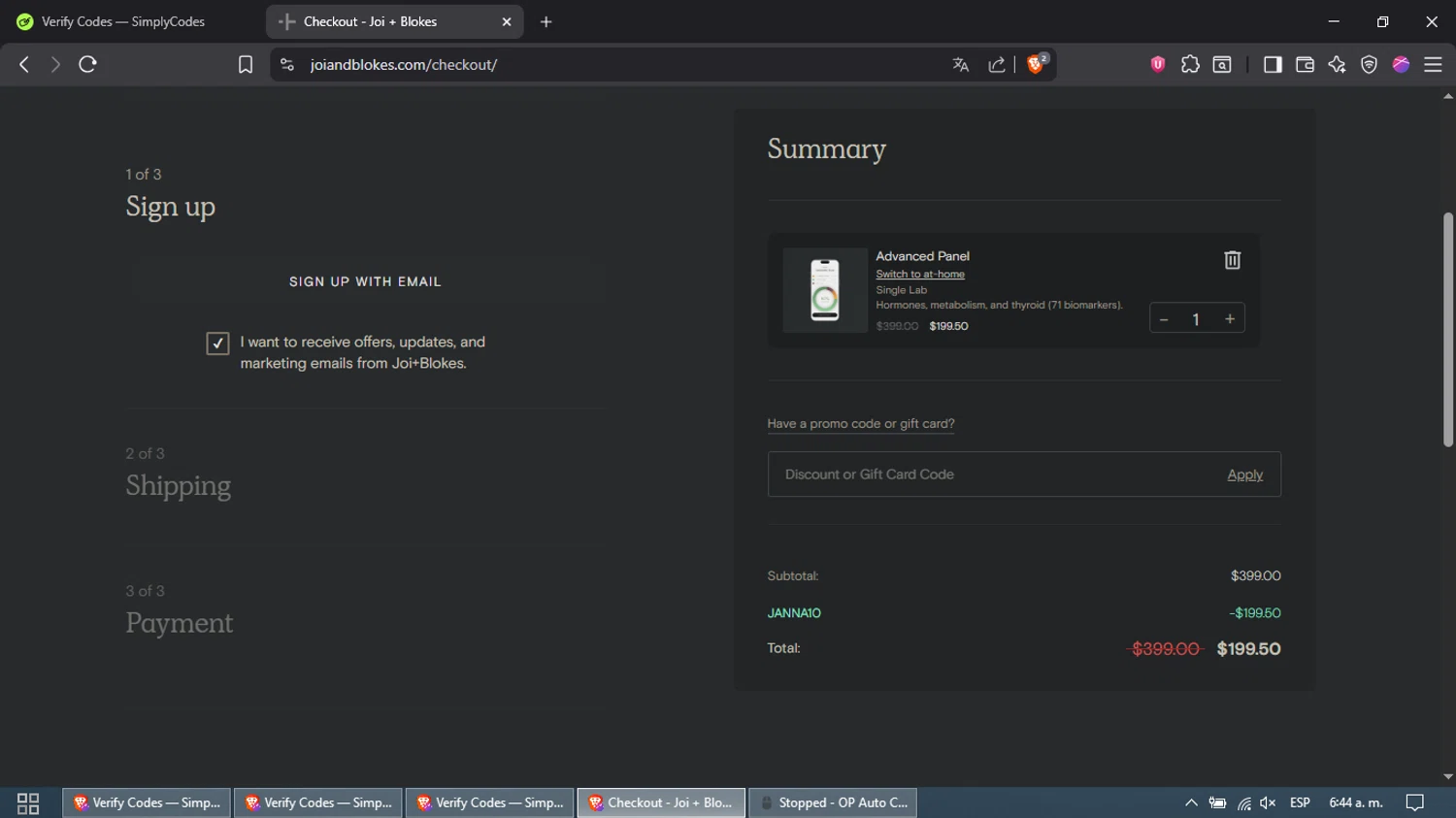This screenshot has height=818, width=1456.
Task: Open the Brave Wallet icon
Action: pos(1305,64)
